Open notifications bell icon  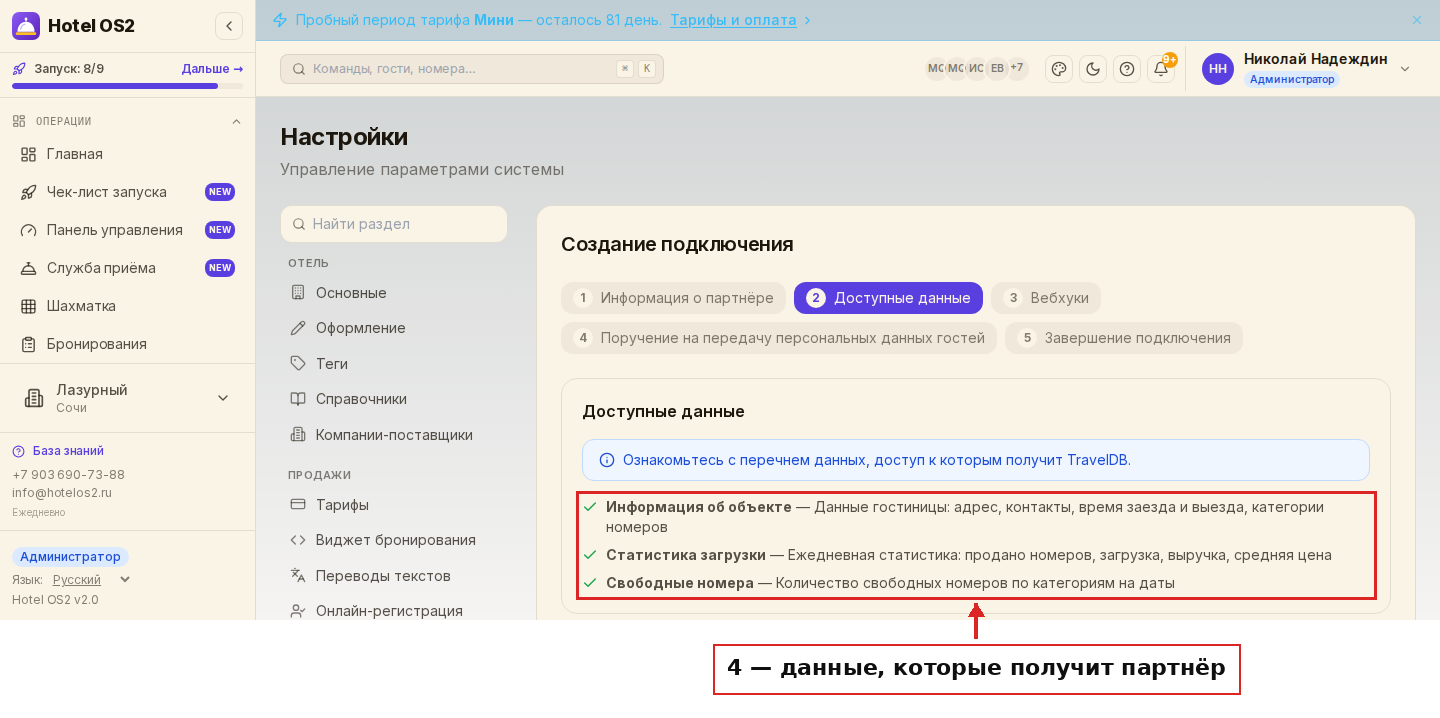point(1161,69)
